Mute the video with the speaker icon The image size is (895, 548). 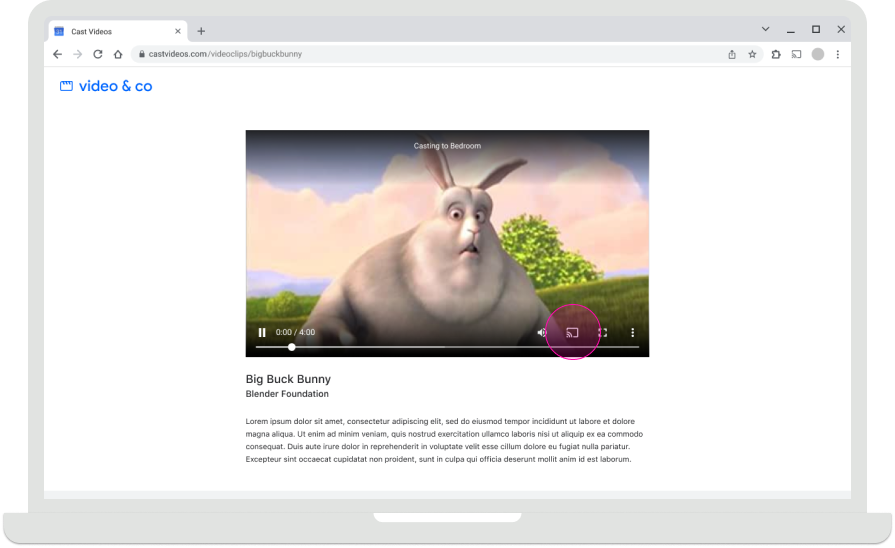pyautogui.click(x=542, y=332)
